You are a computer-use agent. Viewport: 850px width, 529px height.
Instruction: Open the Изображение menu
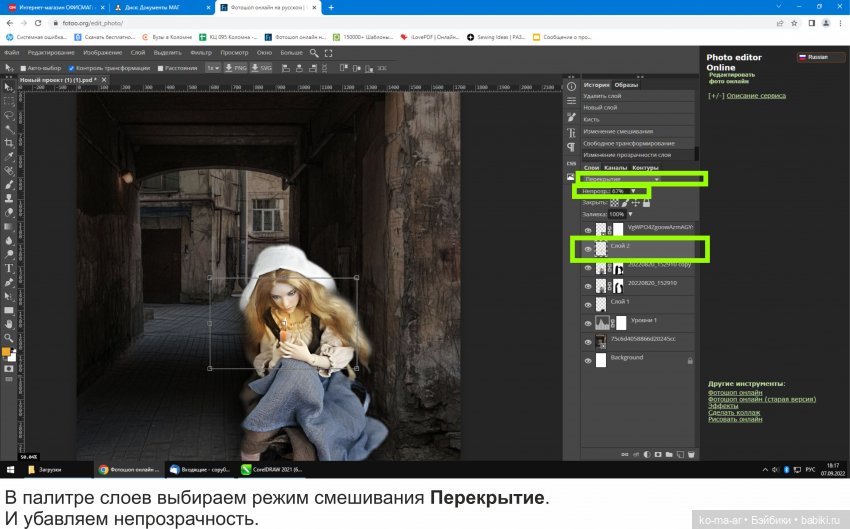coord(102,53)
